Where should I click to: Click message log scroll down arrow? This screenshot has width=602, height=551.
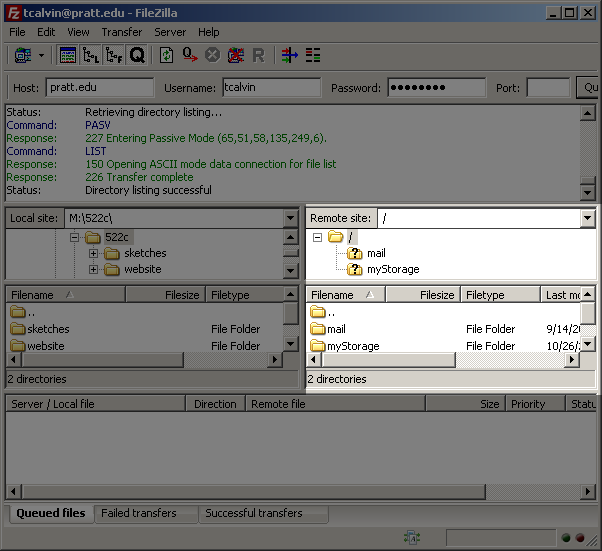(587, 193)
